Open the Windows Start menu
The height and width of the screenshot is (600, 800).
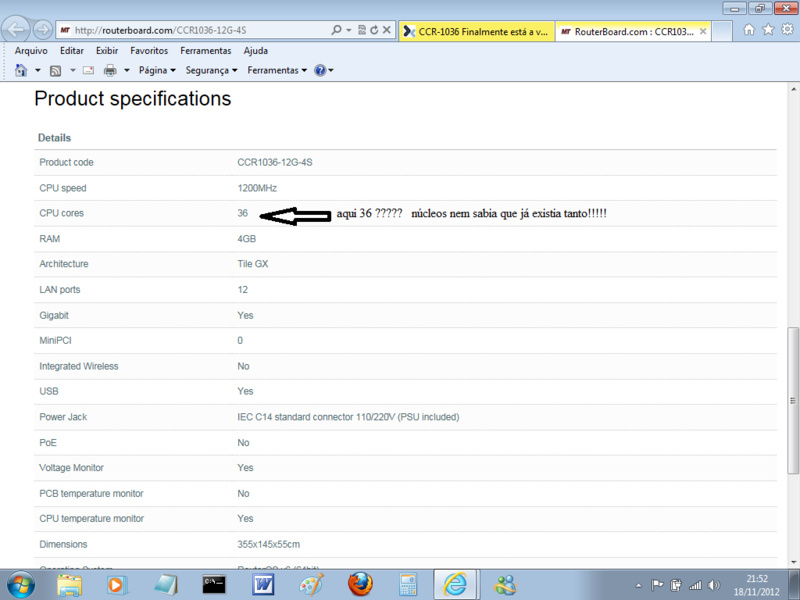21,585
